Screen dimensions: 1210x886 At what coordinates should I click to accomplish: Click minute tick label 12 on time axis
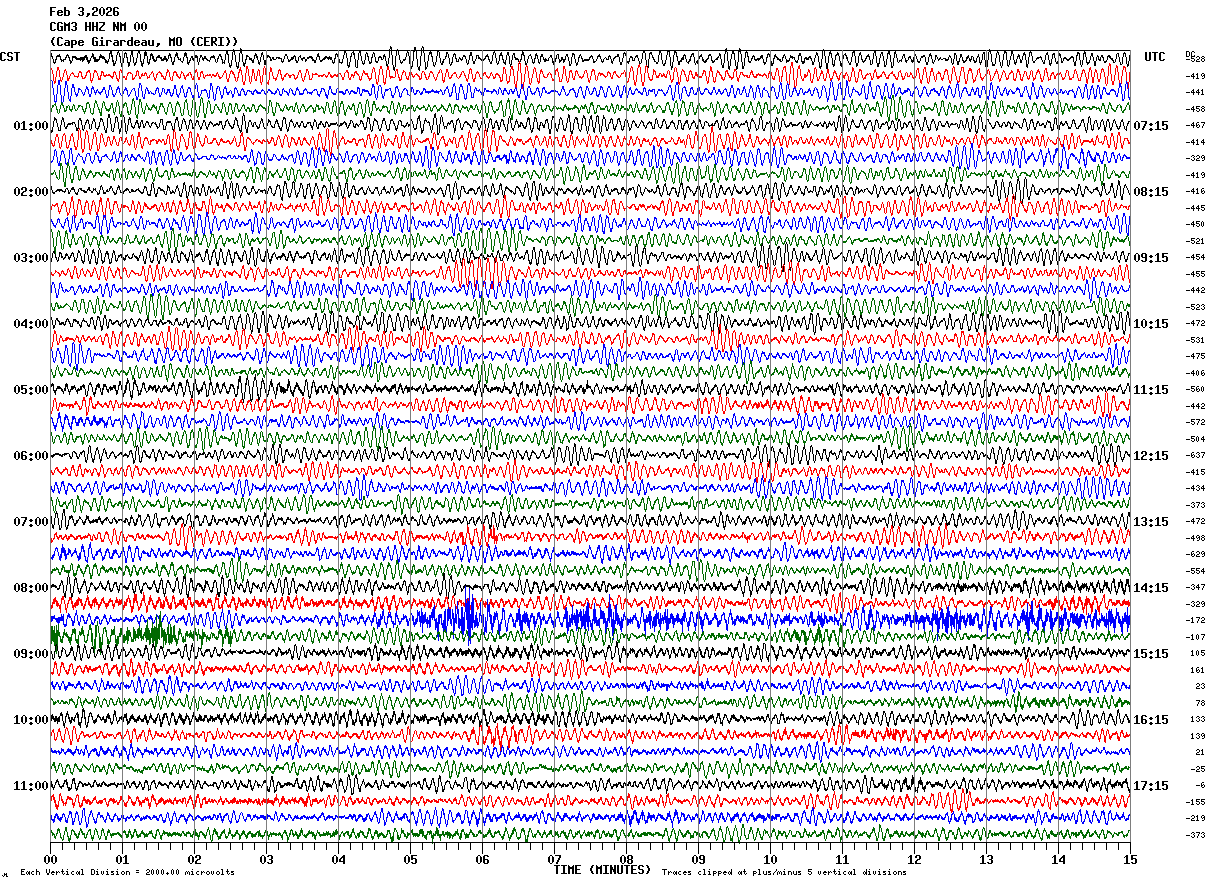(x=914, y=859)
